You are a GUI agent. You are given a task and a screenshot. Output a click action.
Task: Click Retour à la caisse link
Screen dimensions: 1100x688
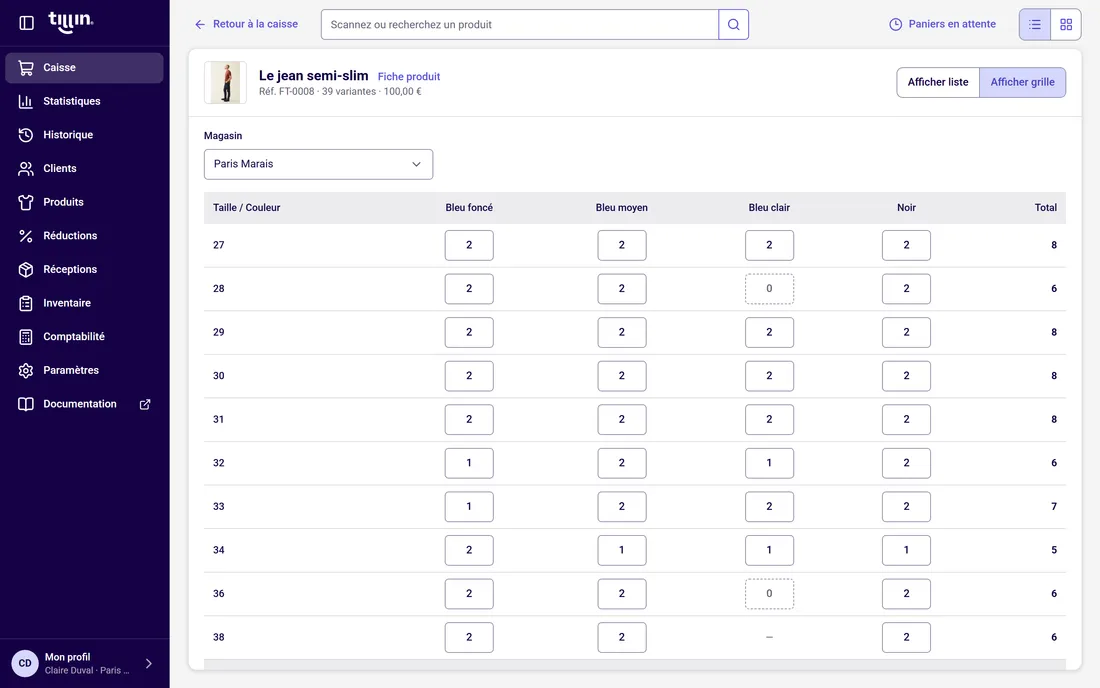pyautogui.click(x=246, y=24)
